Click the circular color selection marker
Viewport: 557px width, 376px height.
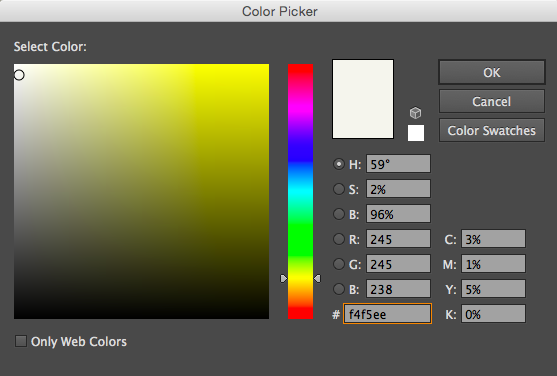pyautogui.click(x=19, y=75)
